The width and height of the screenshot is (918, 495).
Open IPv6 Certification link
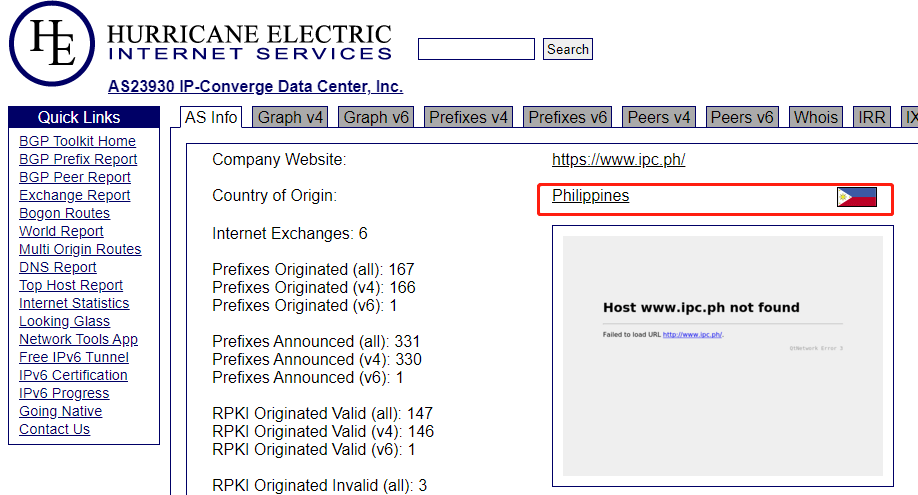coord(73,375)
